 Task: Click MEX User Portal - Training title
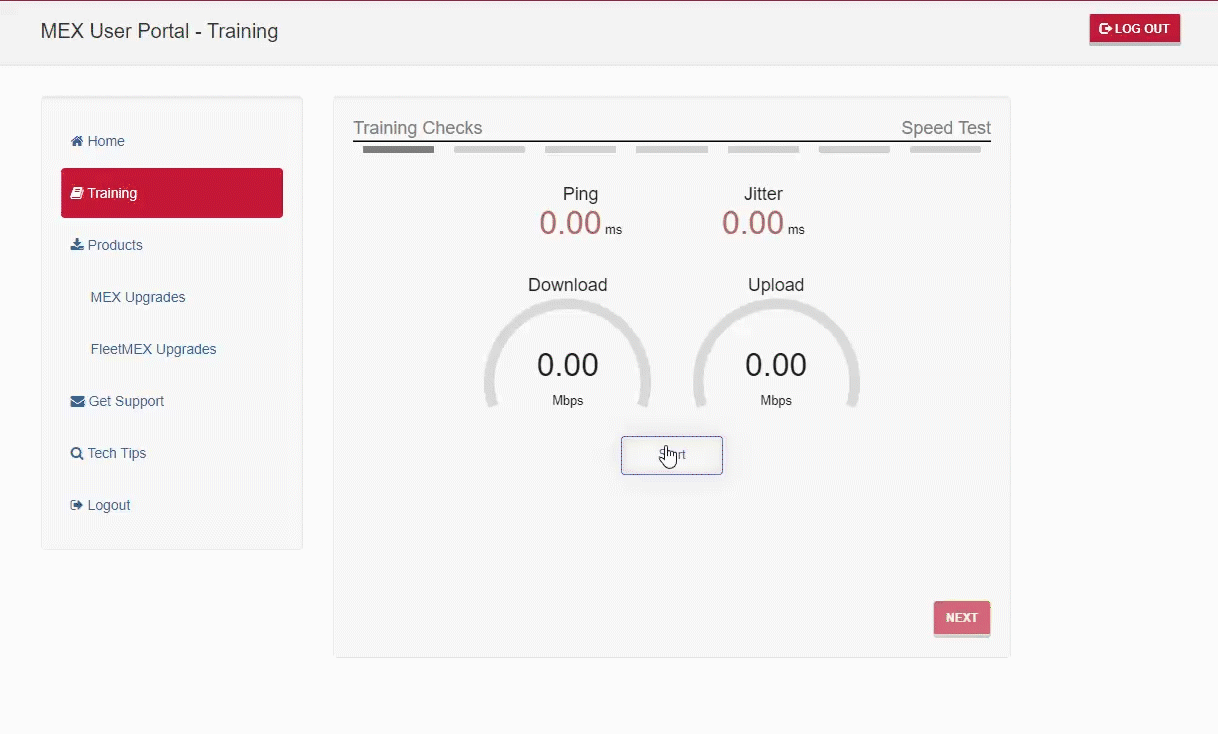[159, 31]
